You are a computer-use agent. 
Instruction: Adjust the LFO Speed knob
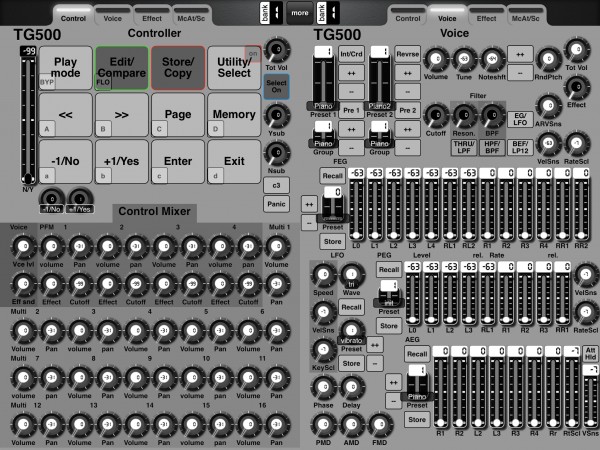[x=324, y=275]
